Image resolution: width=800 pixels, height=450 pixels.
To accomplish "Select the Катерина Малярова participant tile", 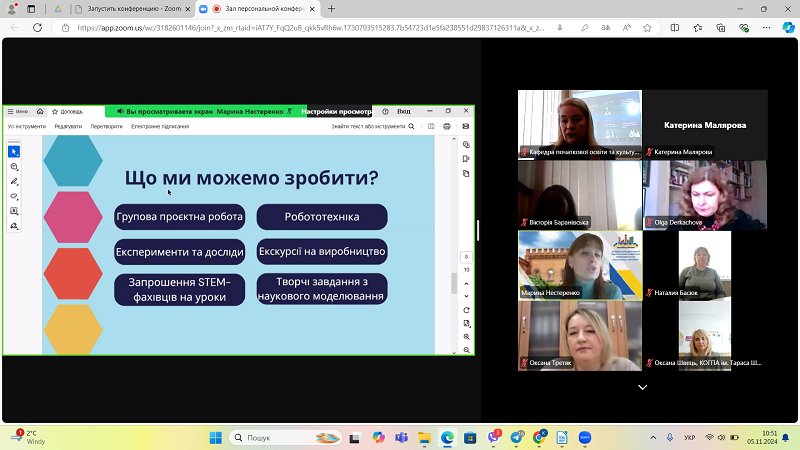I will click(x=705, y=125).
